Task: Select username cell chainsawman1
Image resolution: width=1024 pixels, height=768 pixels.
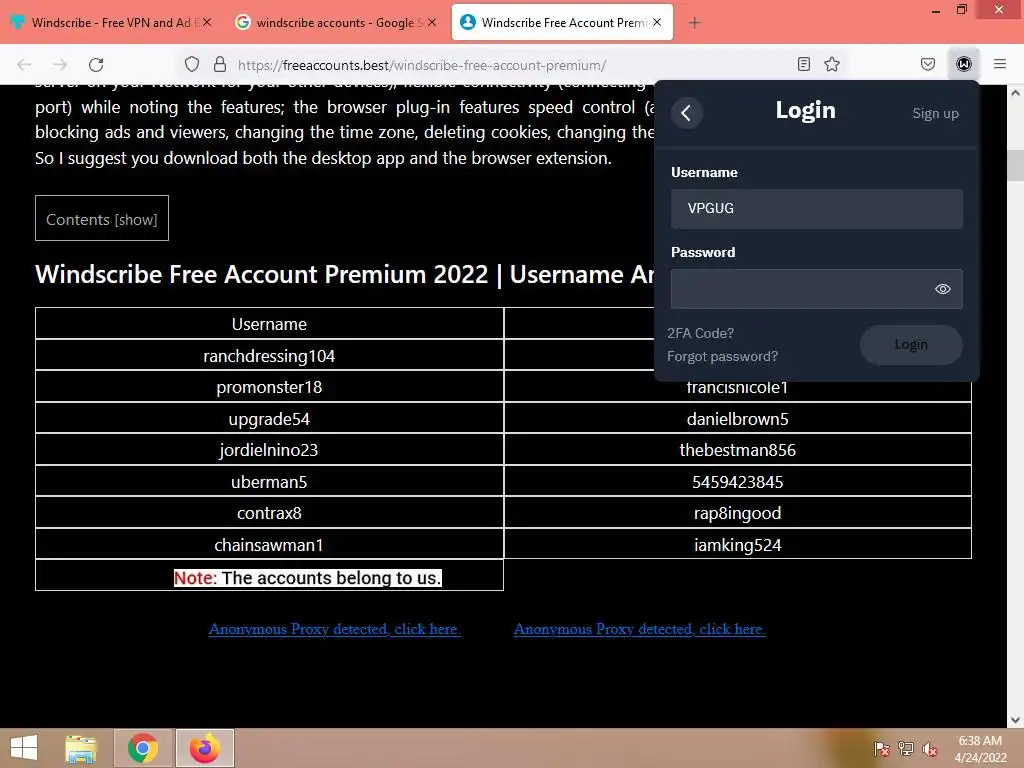Action: 269,545
